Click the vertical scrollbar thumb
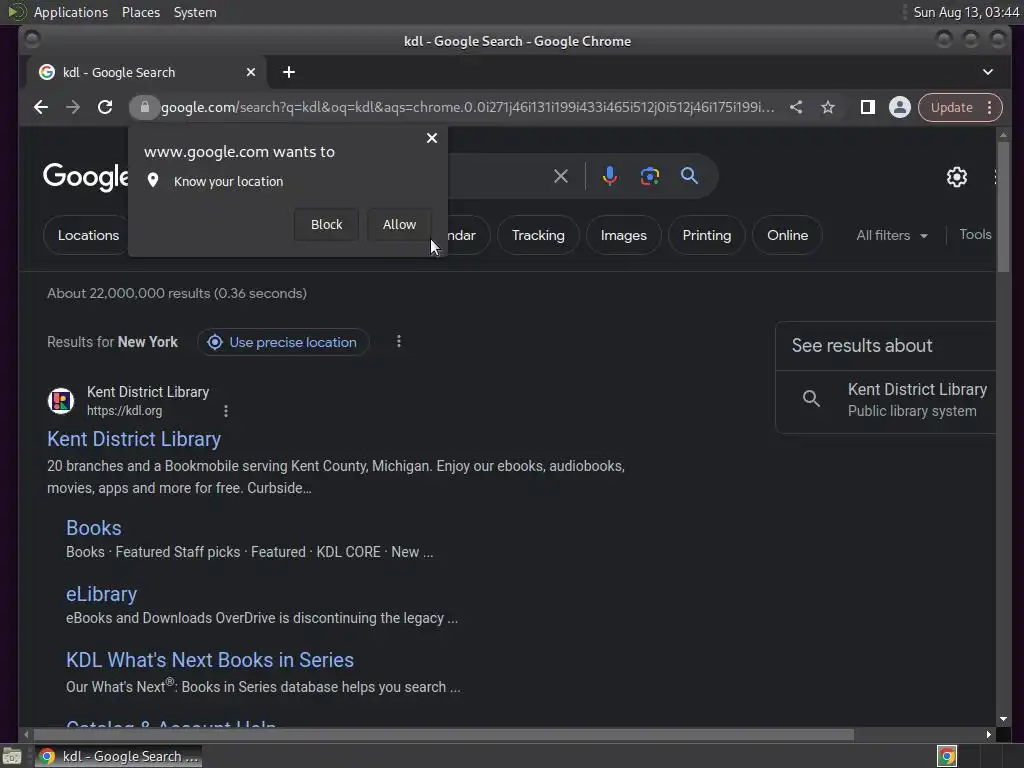This screenshot has height=768, width=1024. click(1003, 206)
